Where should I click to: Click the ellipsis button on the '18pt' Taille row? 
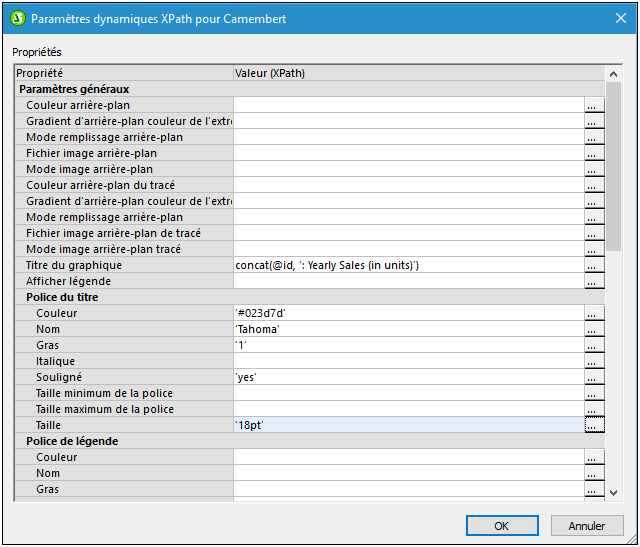[594, 425]
